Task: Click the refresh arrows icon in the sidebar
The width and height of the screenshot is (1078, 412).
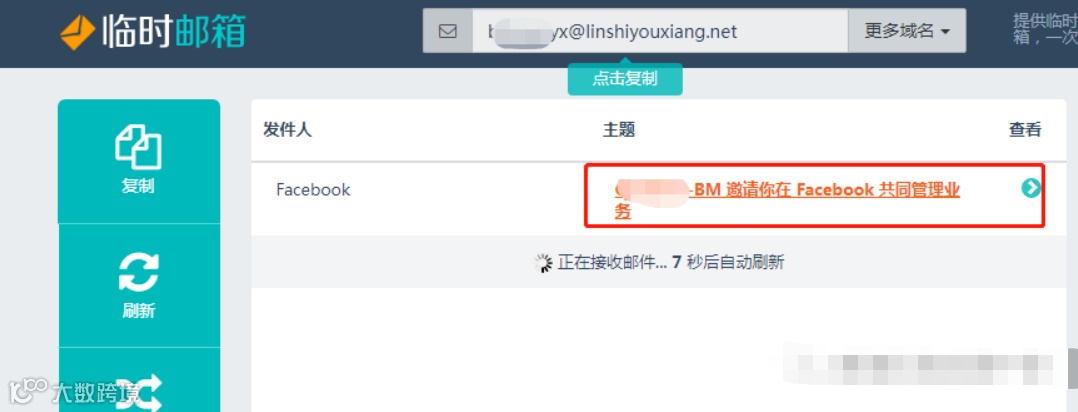Action: pos(139,271)
